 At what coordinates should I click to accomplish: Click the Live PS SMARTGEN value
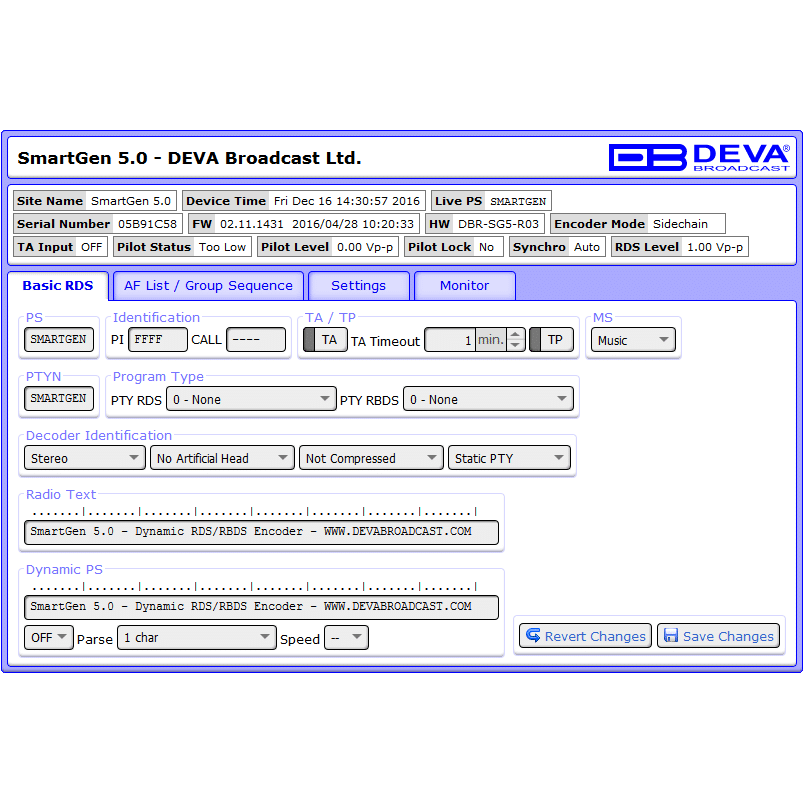[518, 202]
